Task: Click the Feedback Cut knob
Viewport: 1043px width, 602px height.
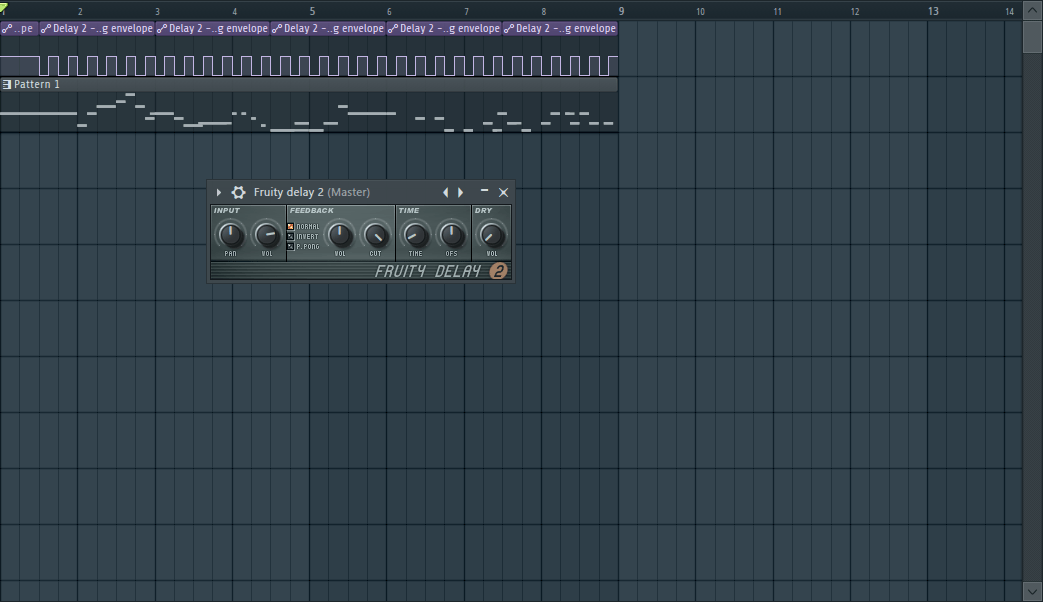Action: (x=375, y=235)
